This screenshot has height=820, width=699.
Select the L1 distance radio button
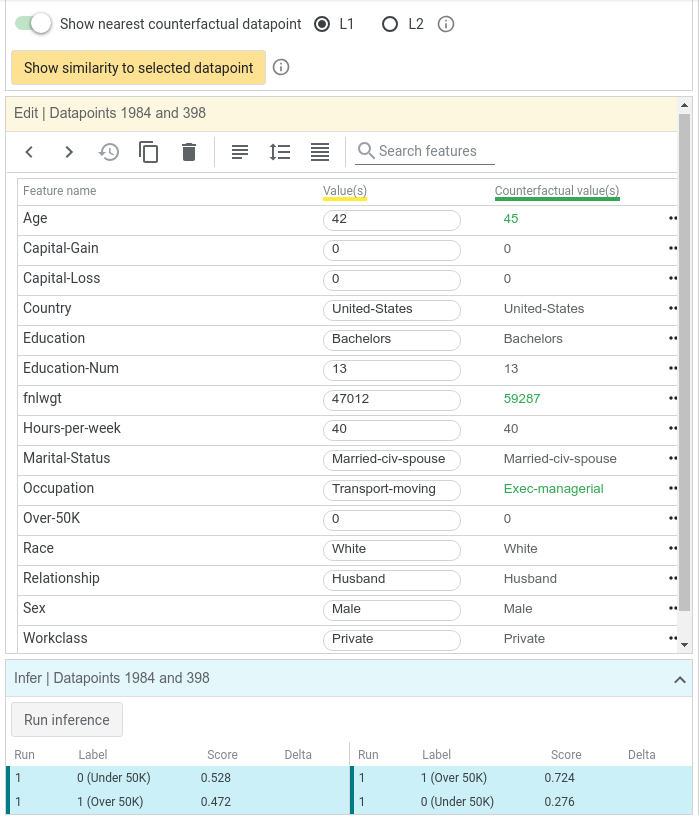pos(322,24)
